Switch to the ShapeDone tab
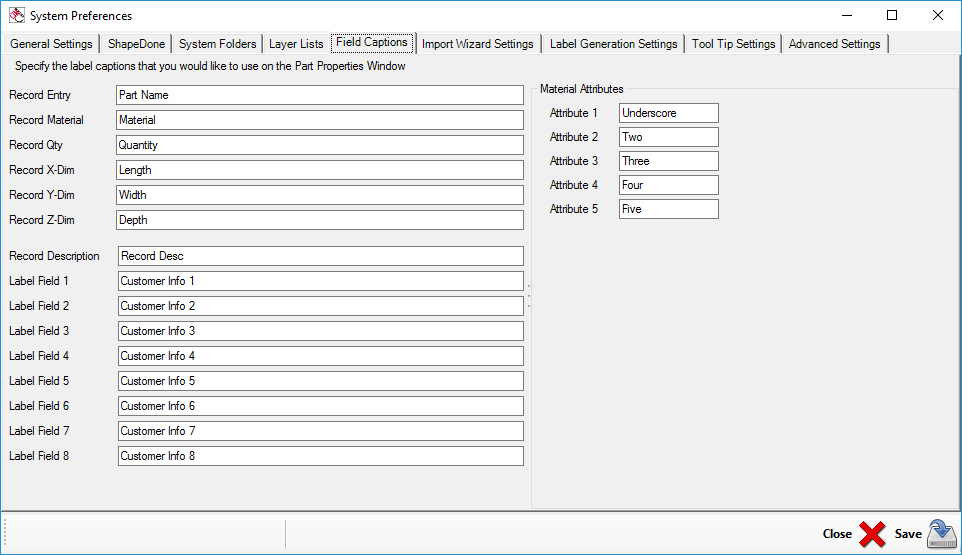962x555 pixels. 136,44
